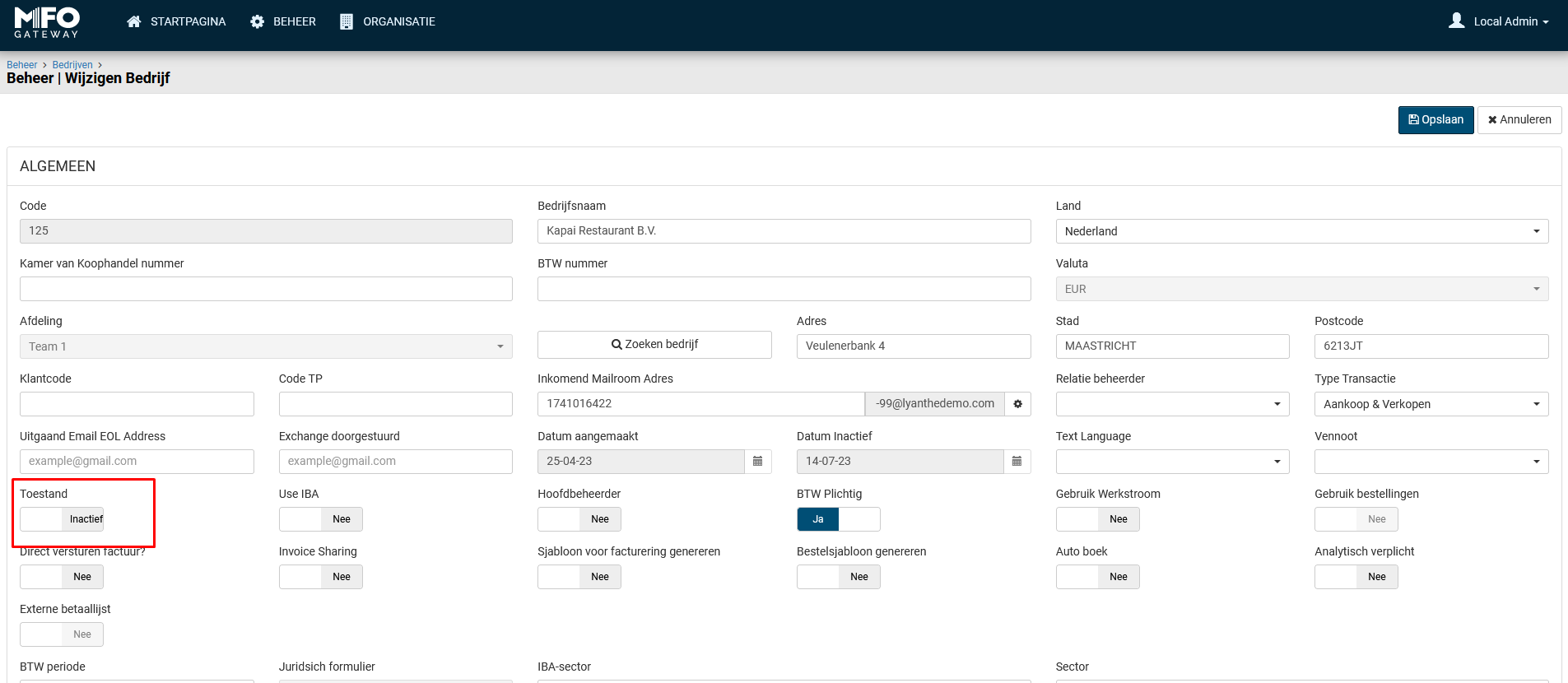Click the gear icon next to mailroom address
The height and width of the screenshot is (683, 1568).
click(1017, 404)
